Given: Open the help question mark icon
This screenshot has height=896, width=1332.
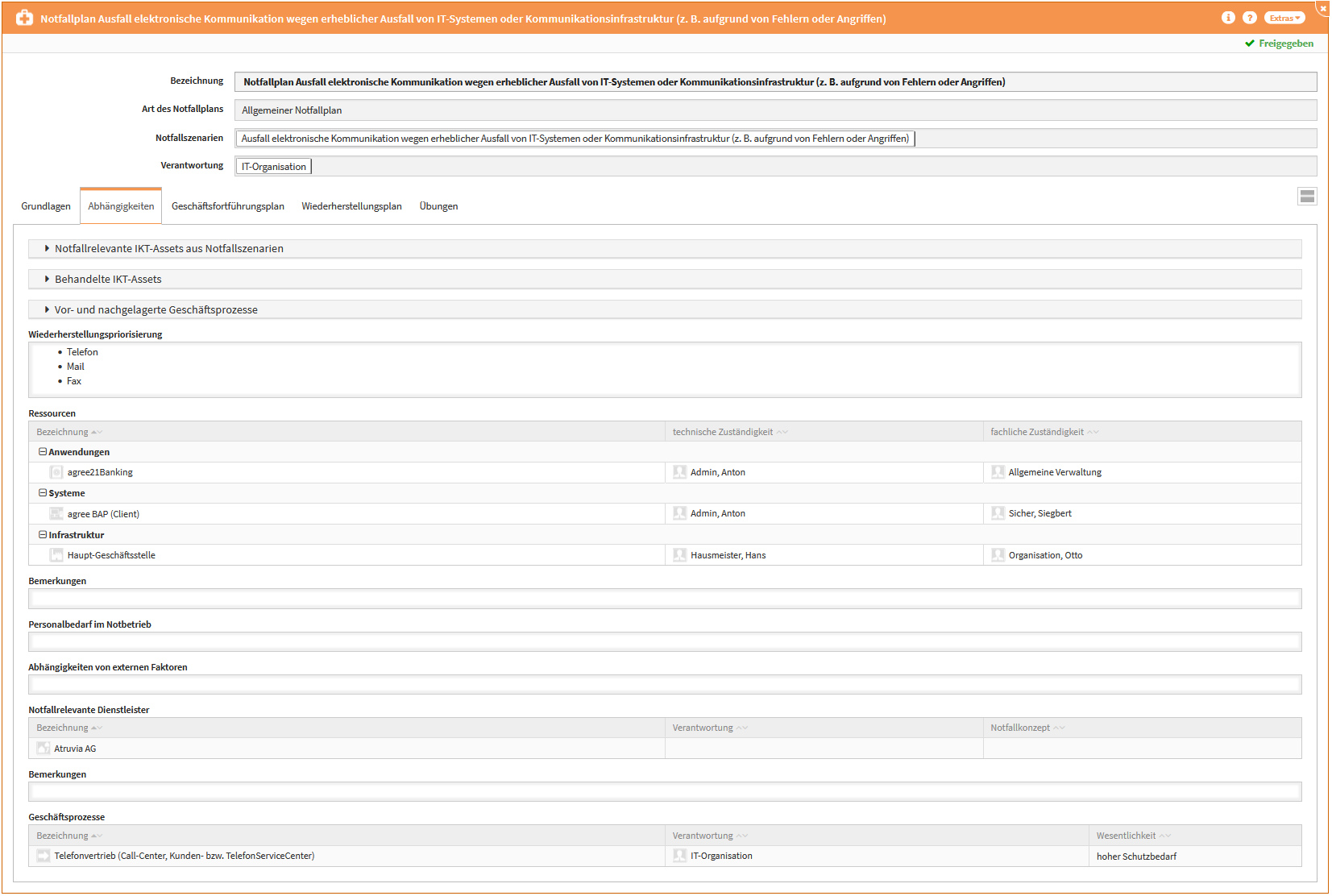Looking at the screenshot, I should [x=1249, y=18].
